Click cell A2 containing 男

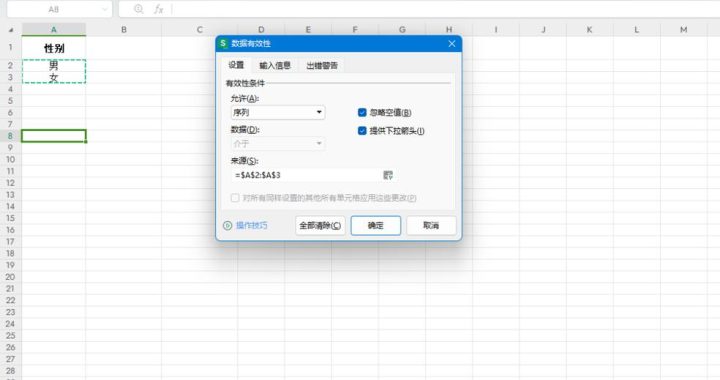(54, 65)
